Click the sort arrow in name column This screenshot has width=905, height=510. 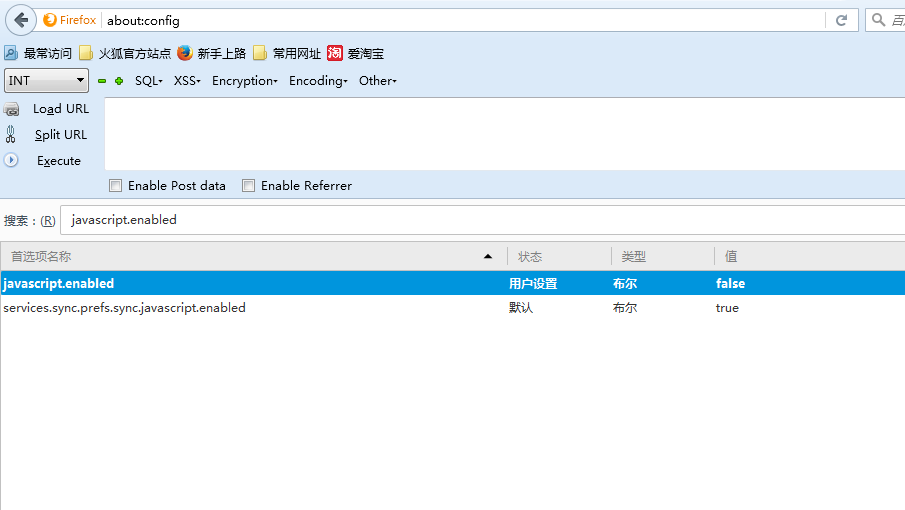488,256
